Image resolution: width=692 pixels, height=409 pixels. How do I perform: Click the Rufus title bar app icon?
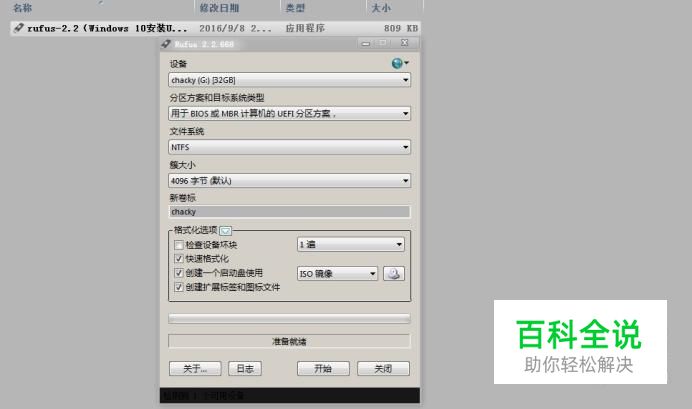[x=166, y=44]
